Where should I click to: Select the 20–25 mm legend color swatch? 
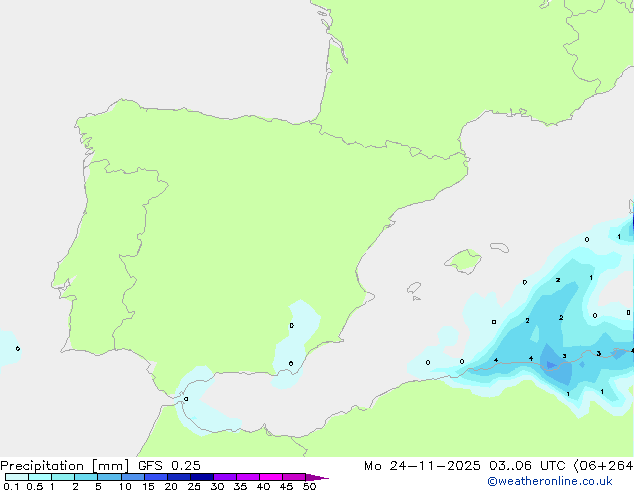[x=178, y=477]
